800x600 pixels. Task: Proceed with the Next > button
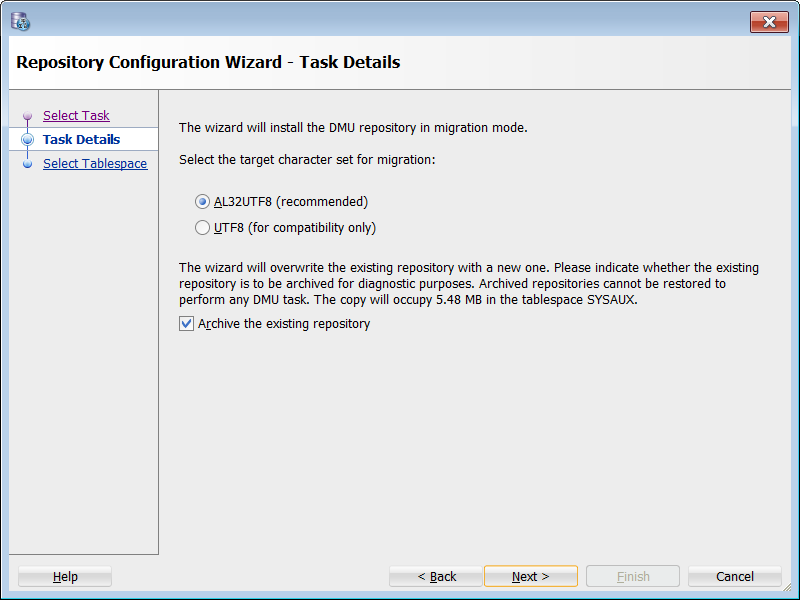pos(531,577)
